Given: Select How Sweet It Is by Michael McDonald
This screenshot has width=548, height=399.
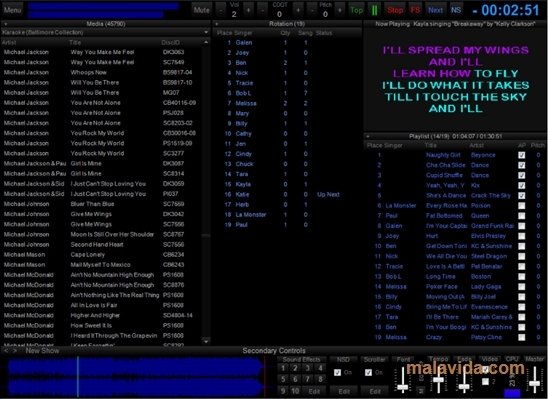Looking at the screenshot, I should tap(102, 326).
